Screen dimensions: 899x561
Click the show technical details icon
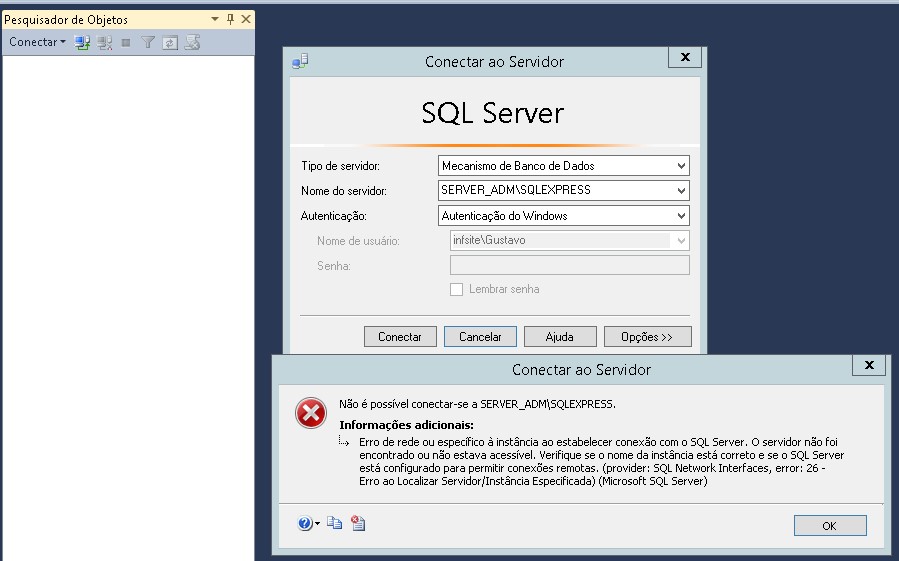point(358,523)
